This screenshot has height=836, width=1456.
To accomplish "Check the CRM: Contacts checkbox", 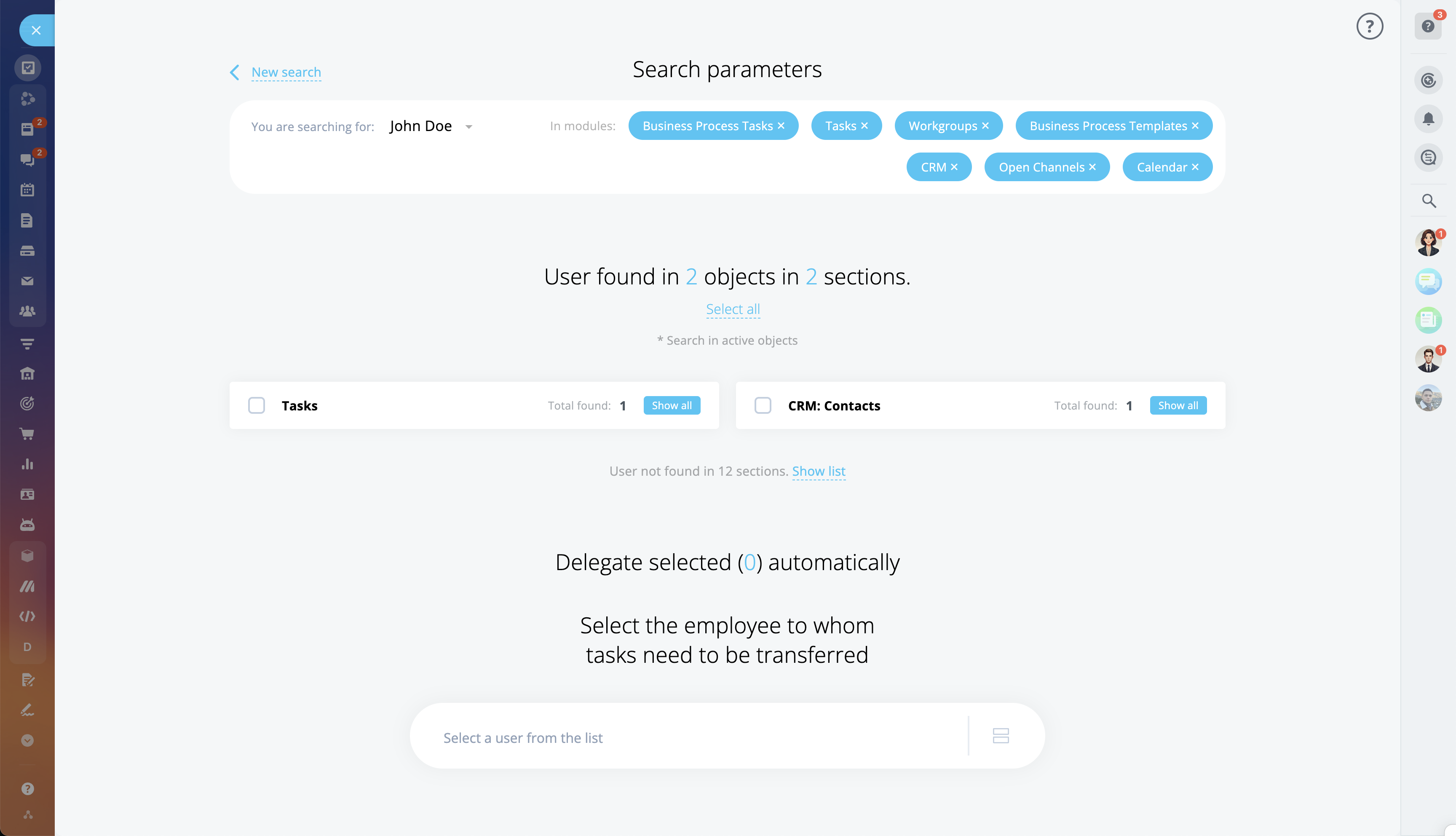I will (x=763, y=405).
